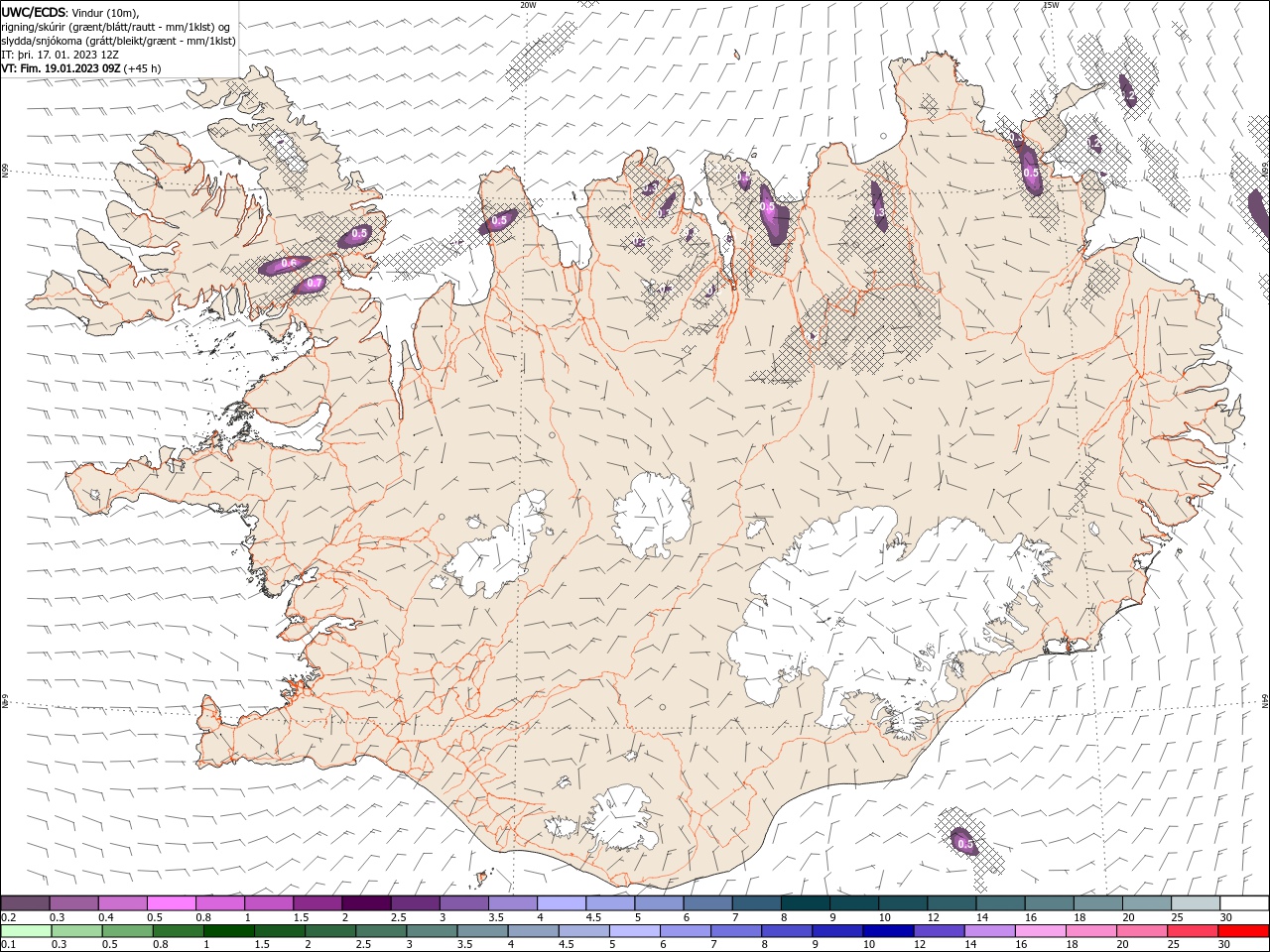Click the 0.6 value label in the Westfjords

click(289, 263)
